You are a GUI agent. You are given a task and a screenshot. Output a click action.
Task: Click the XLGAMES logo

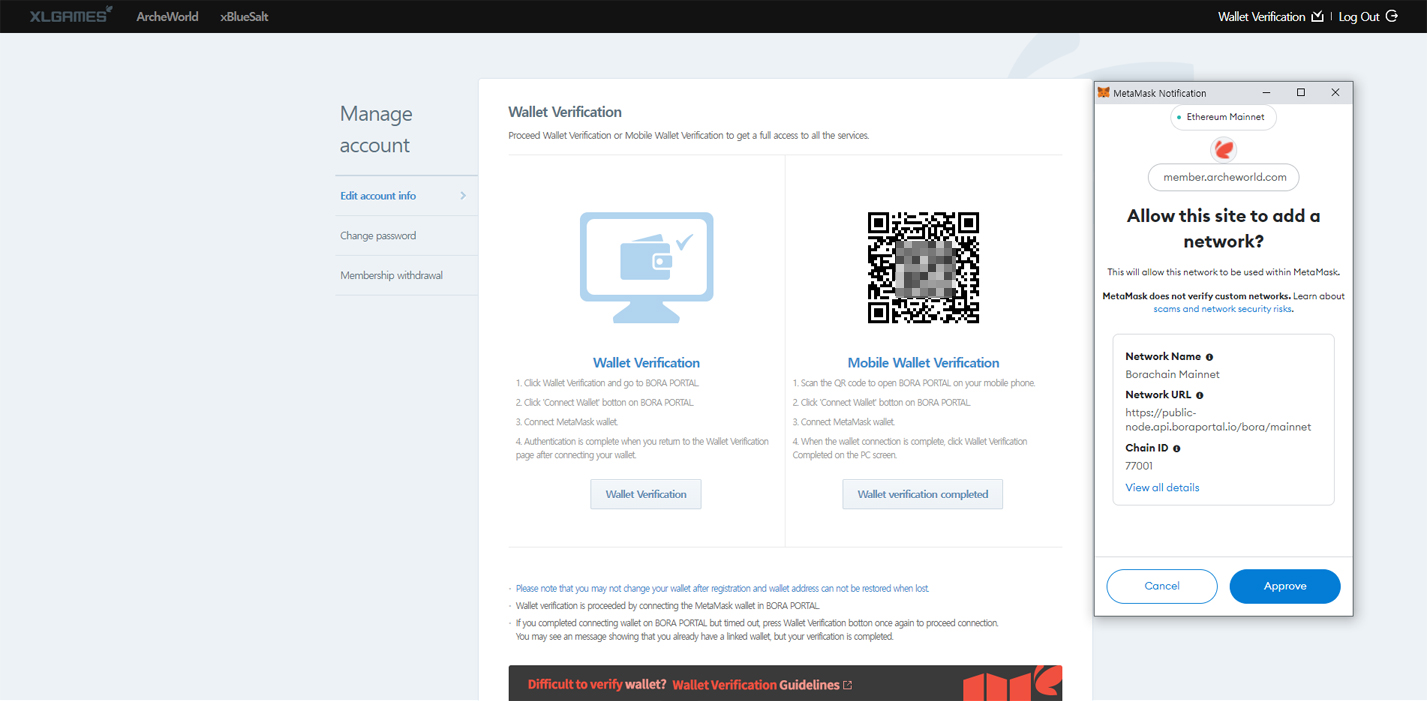(x=70, y=15)
